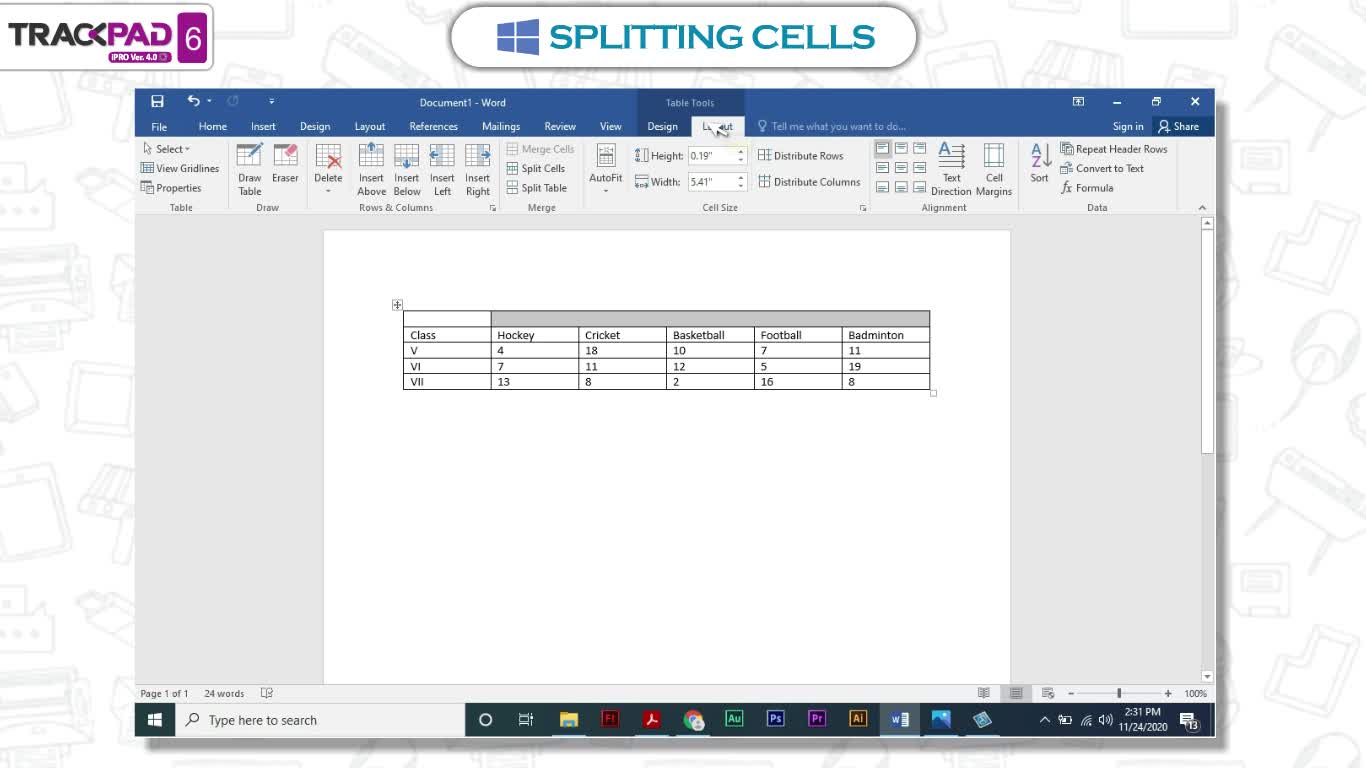This screenshot has height=768, width=1366.
Task: Add column with Insert Right
Action: point(478,169)
